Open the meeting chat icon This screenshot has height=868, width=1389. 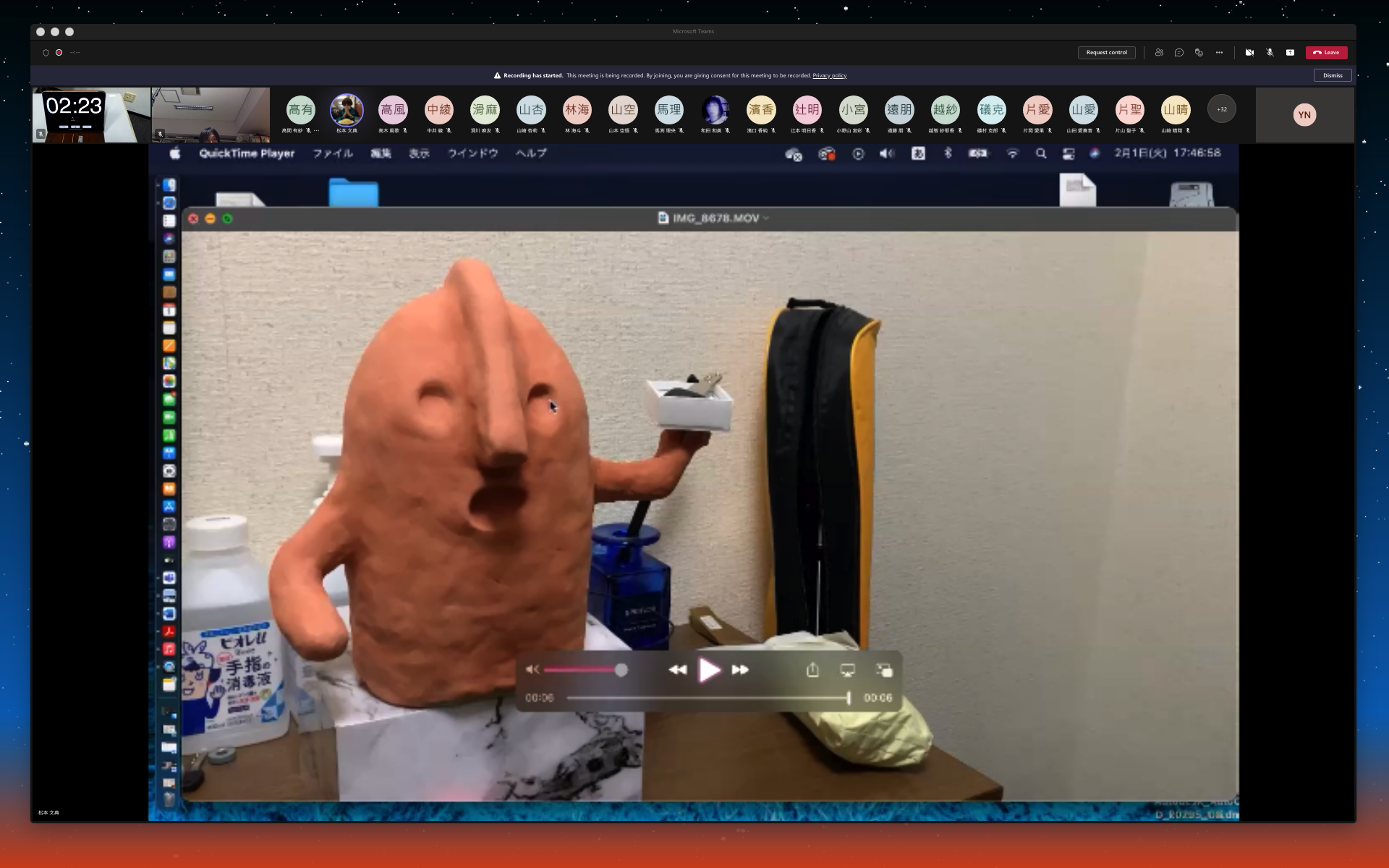coord(1179,53)
